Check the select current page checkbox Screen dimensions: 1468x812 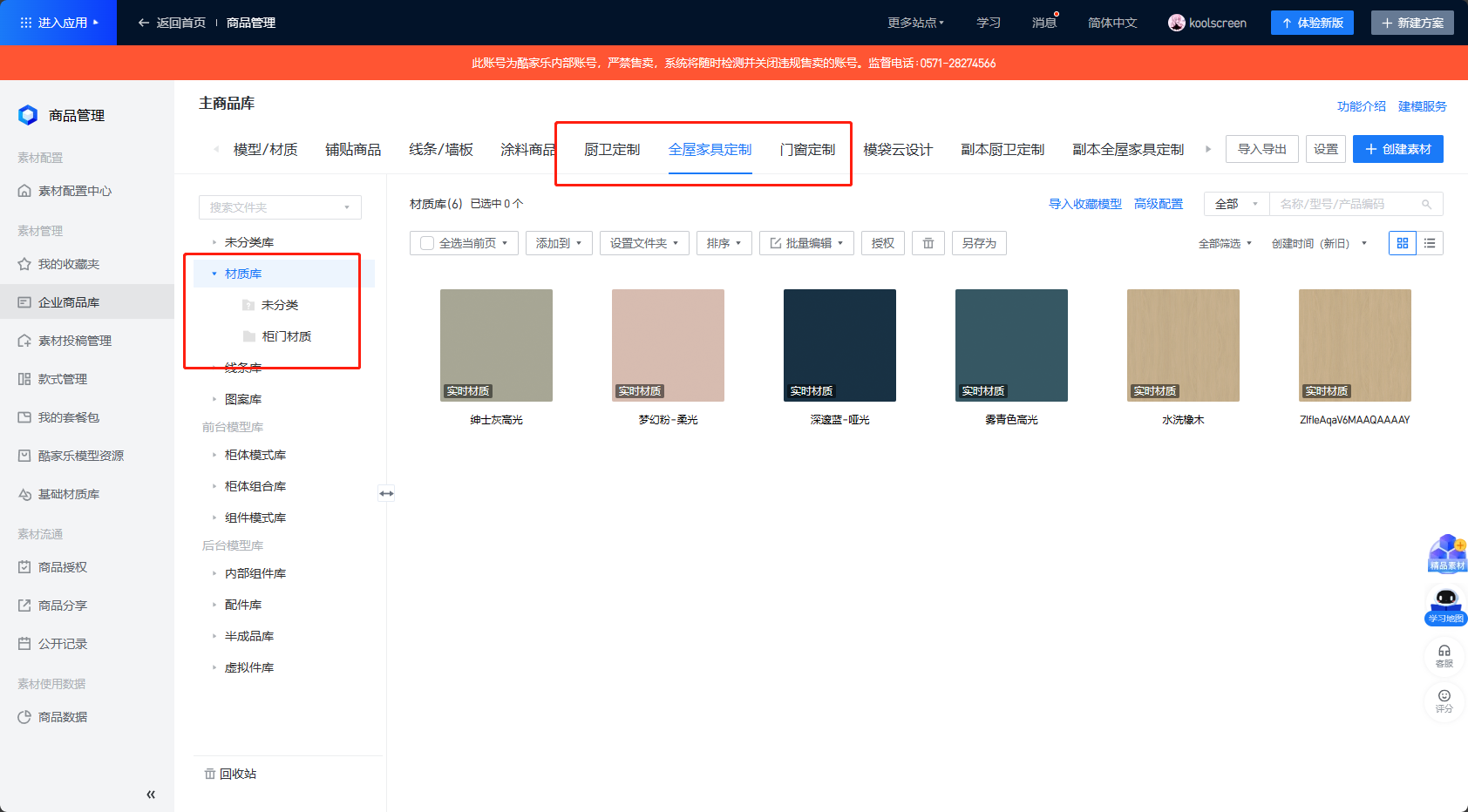click(x=427, y=243)
